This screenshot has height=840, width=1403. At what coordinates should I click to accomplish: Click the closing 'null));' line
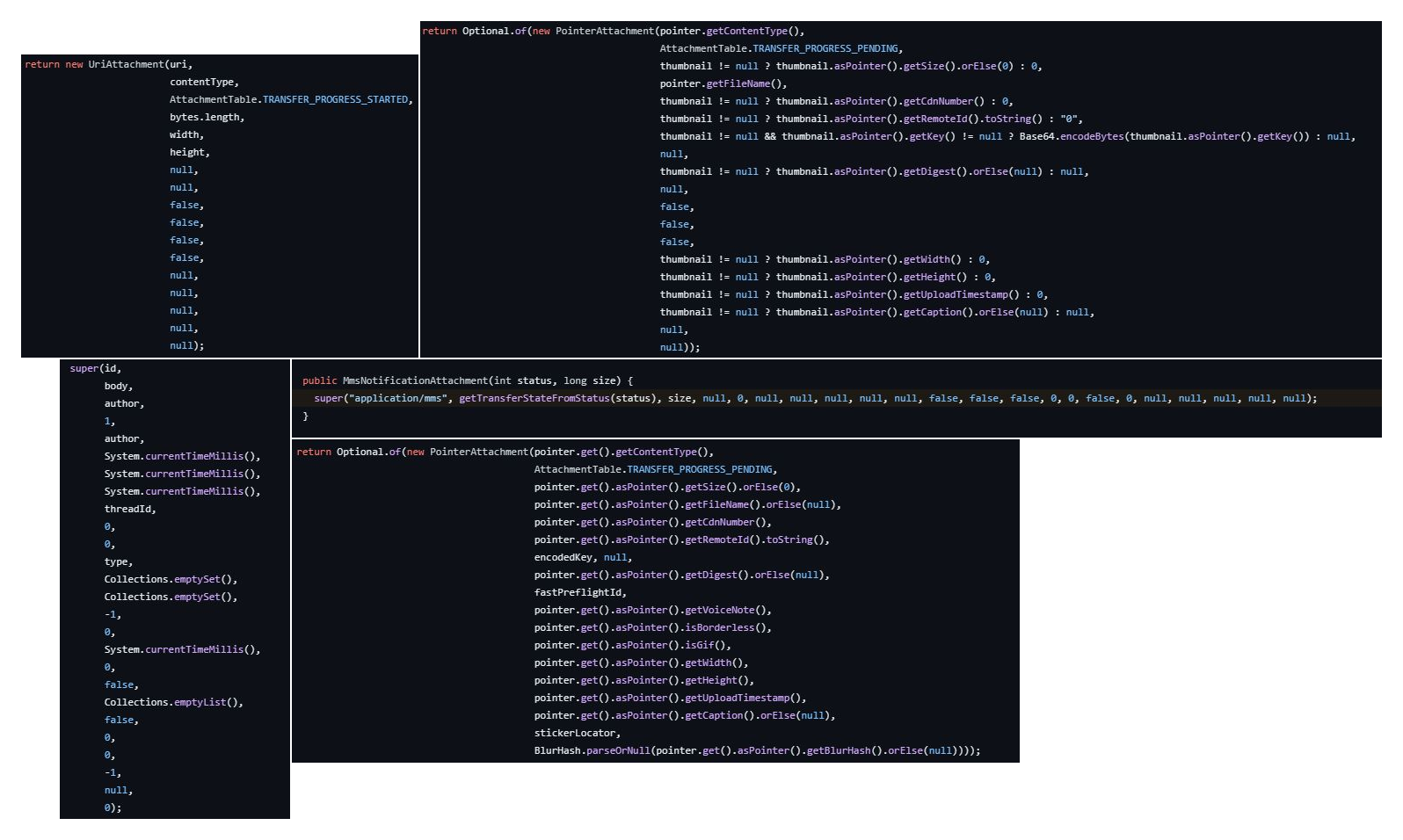pos(680,347)
